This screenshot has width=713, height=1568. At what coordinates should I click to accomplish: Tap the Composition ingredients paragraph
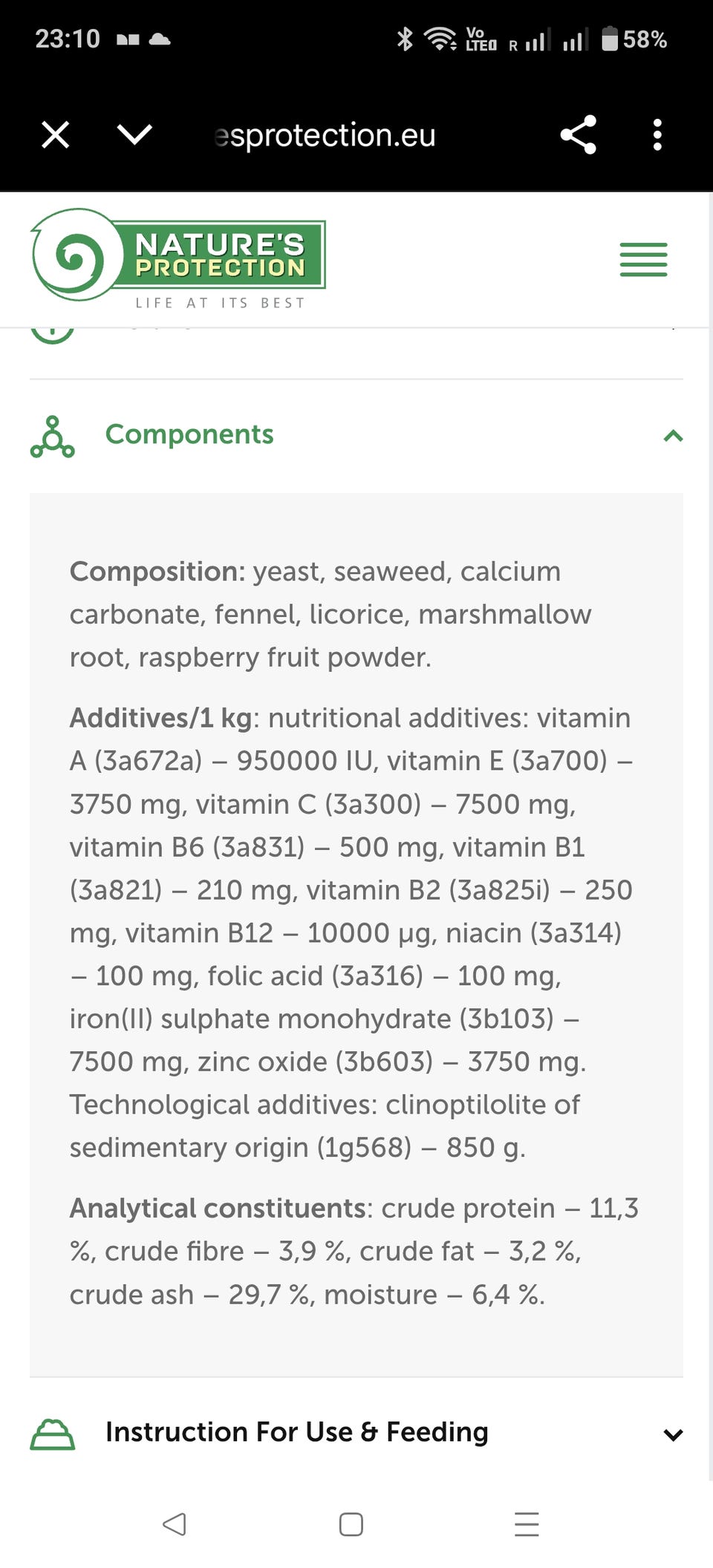coord(331,614)
